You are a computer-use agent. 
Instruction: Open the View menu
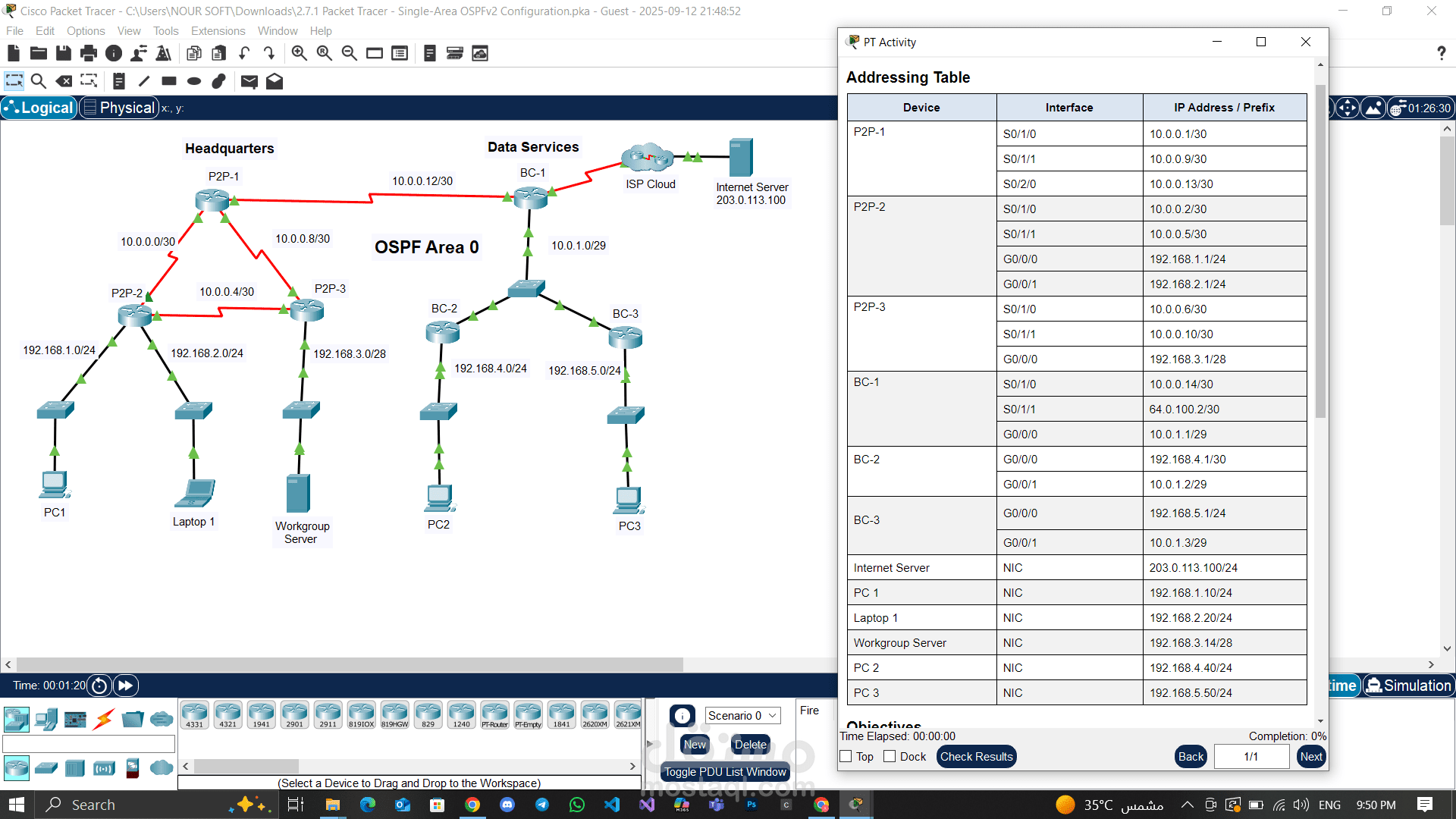tap(129, 31)
